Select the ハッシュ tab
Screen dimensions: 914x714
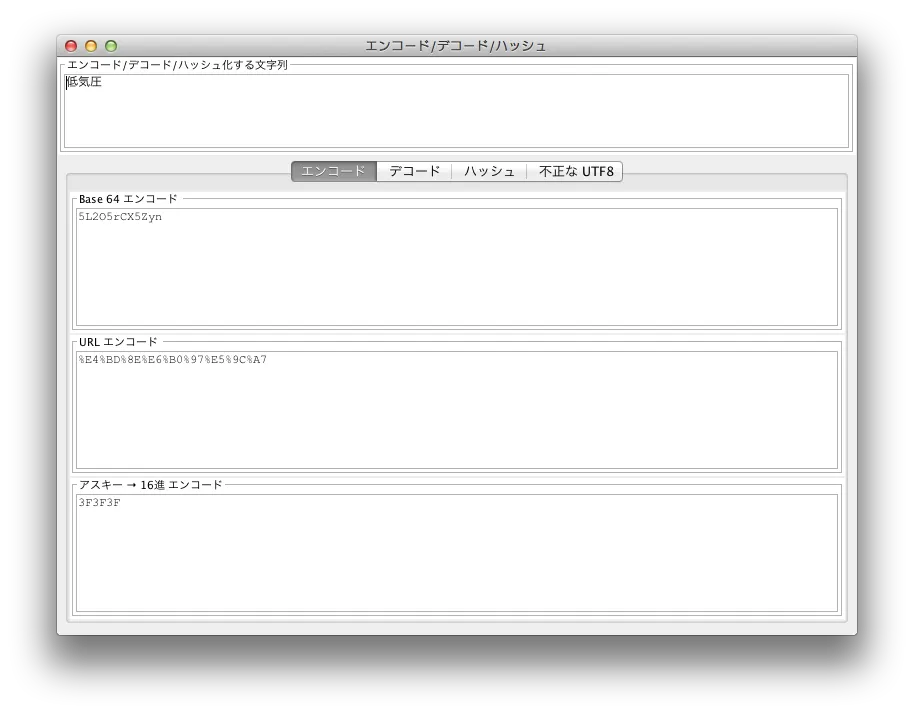coord(489,171)
